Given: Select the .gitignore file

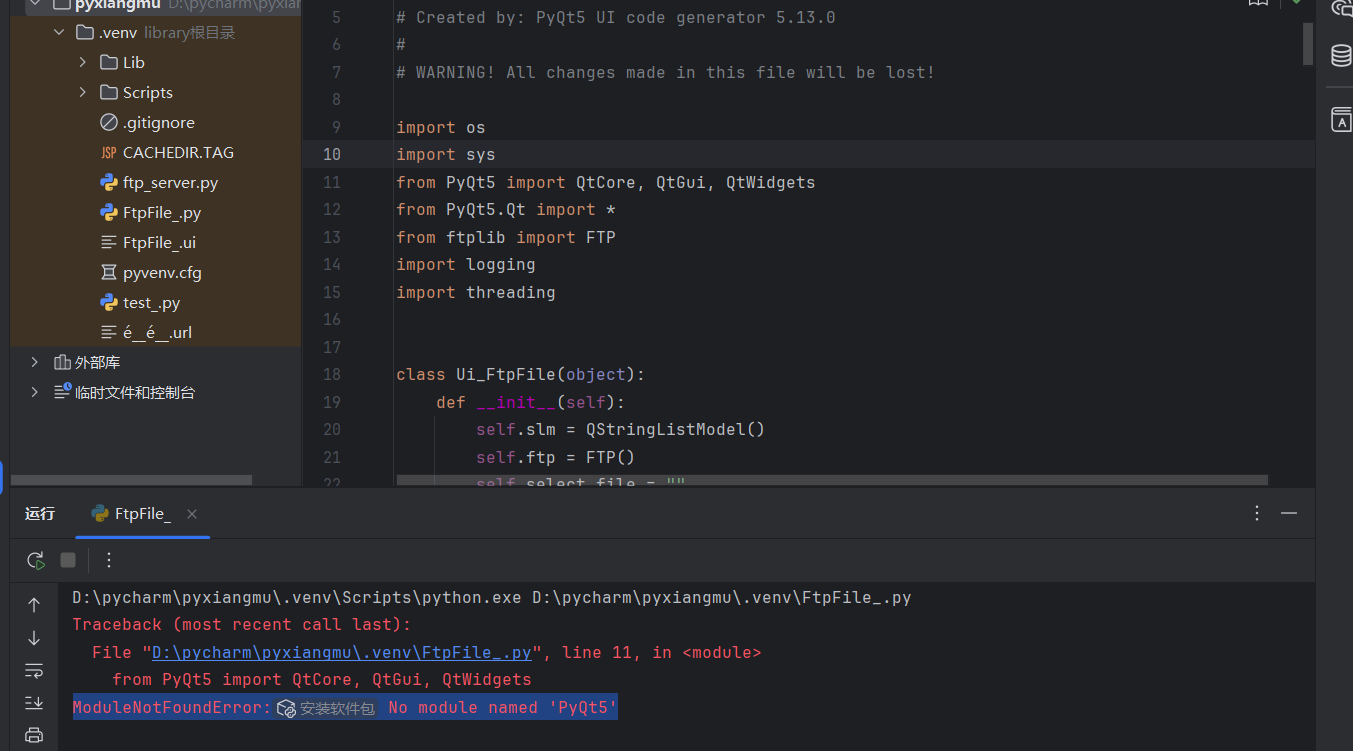Looking at the screenshot, I should point(155,122).
